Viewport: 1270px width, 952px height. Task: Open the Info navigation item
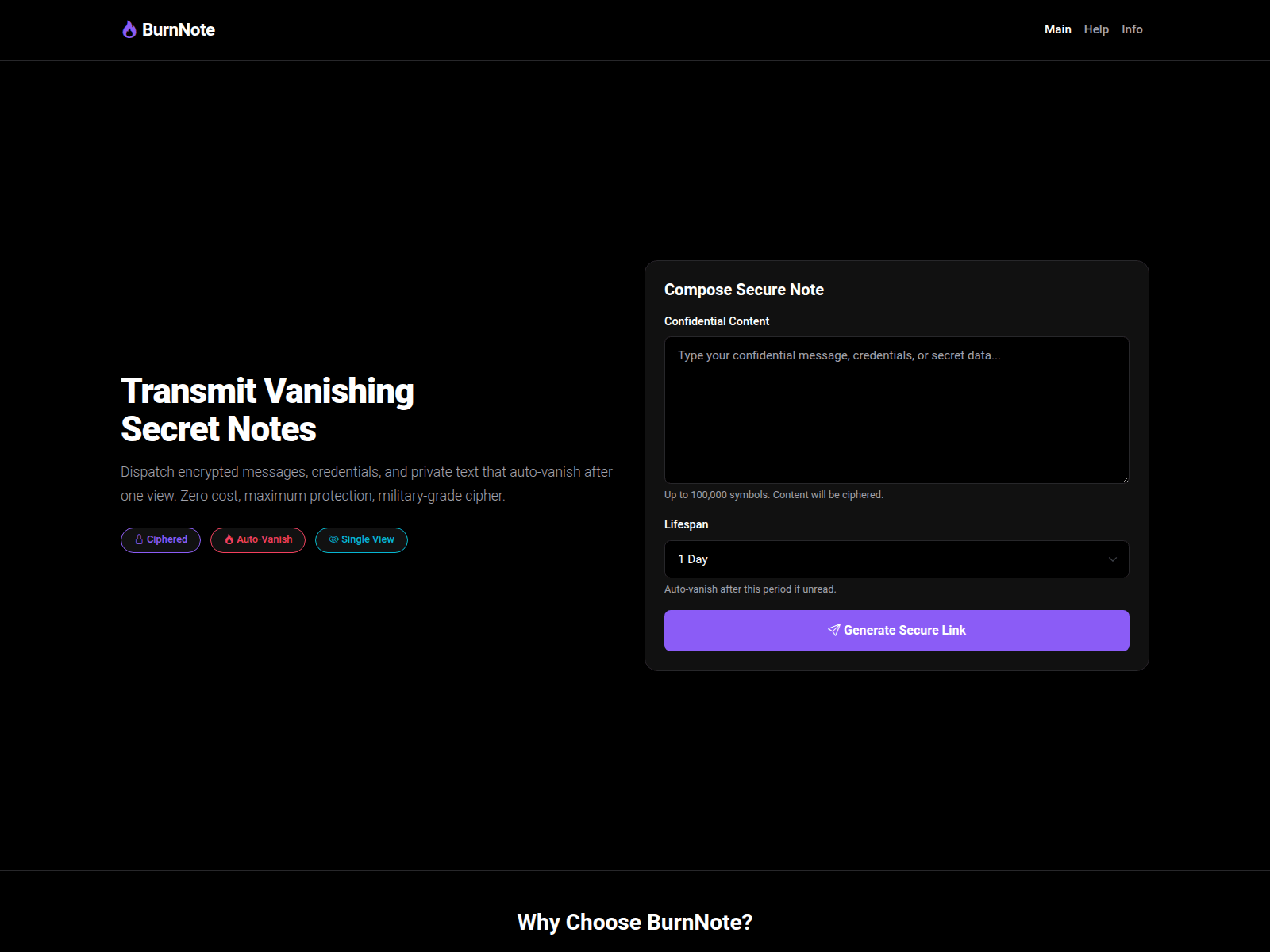(x=1132, y=29)
